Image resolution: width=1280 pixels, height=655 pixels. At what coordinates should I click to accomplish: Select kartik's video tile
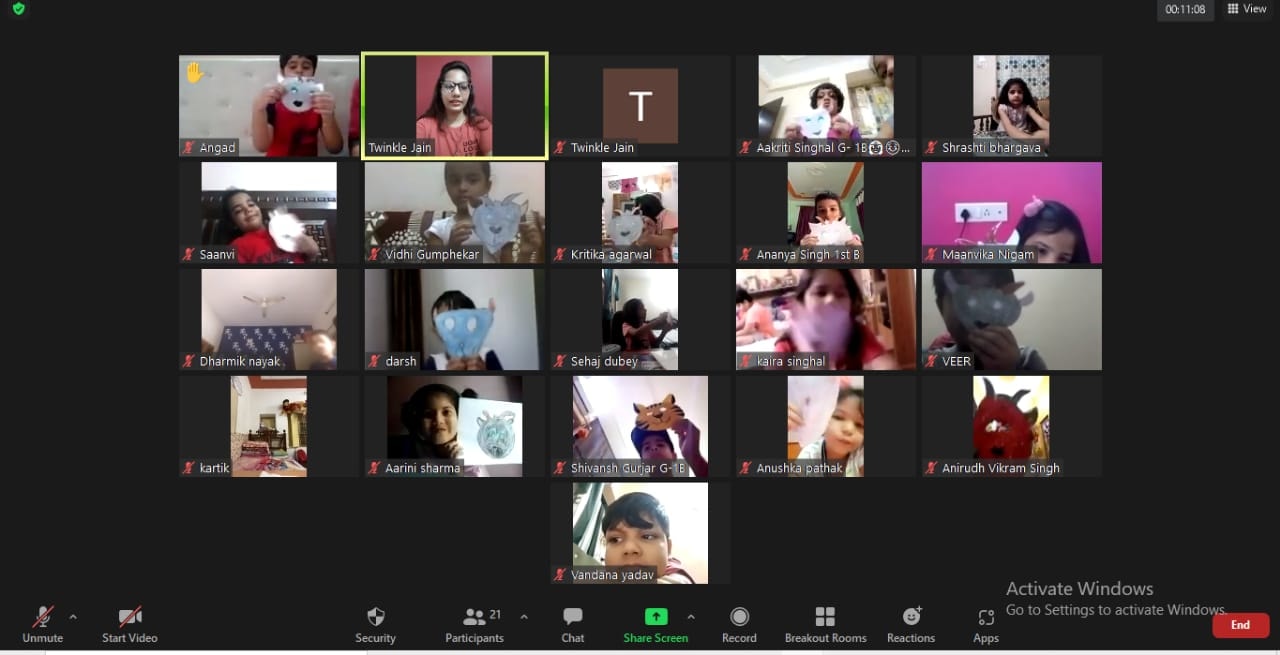(x=269, y=427)
